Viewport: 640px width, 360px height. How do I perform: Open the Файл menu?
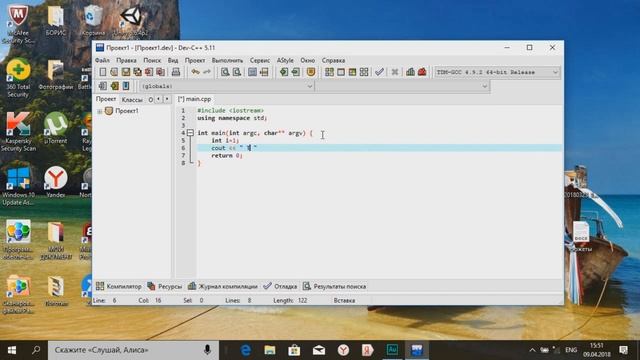(x=102, y=60)
